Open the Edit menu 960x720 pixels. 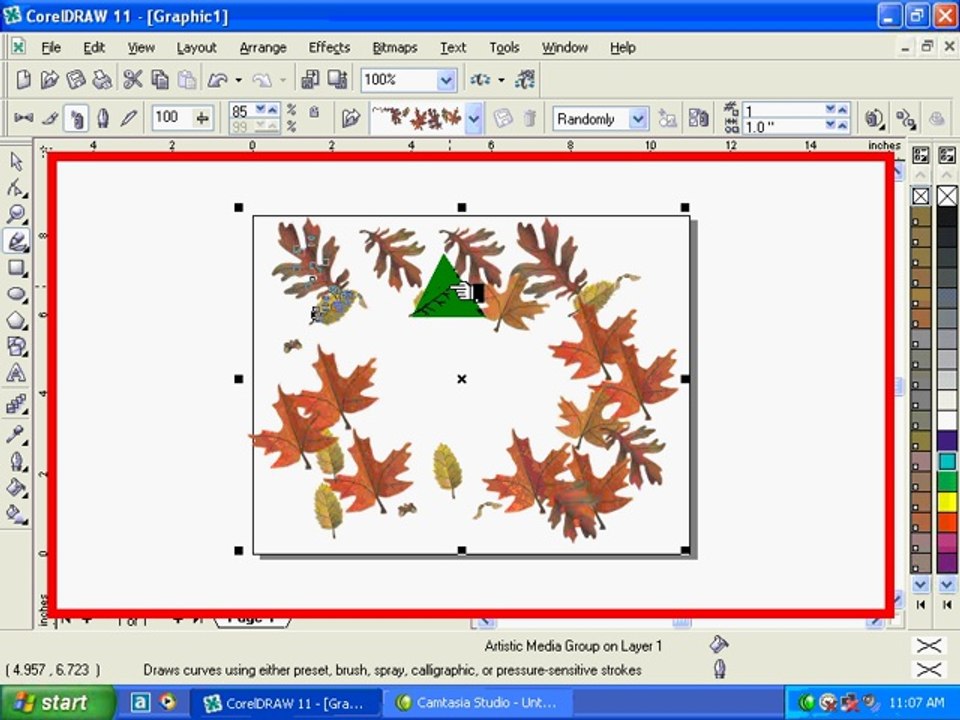(x=94, y=48)
